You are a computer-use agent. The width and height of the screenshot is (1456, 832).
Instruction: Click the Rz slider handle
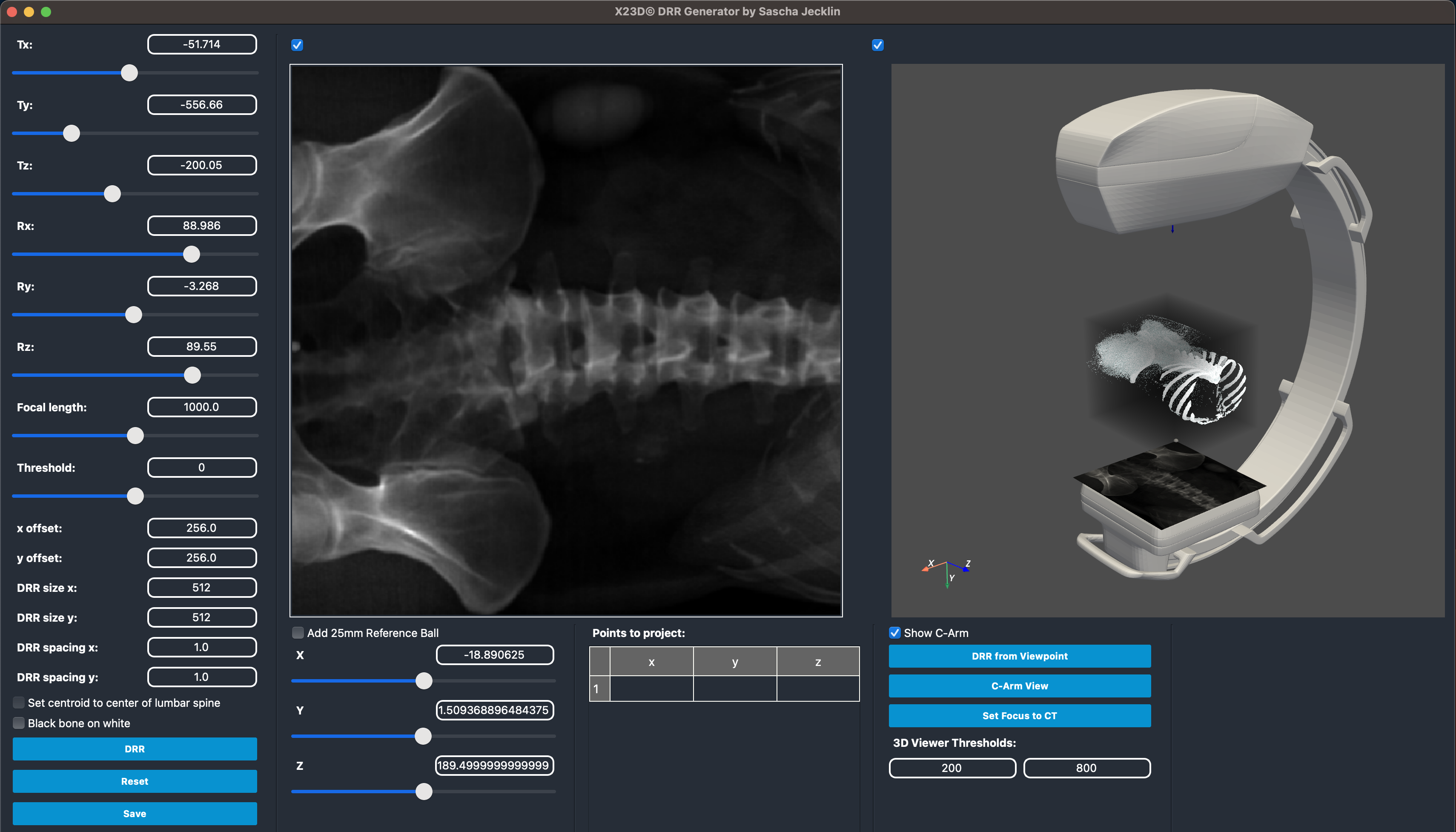coord(192,376)
